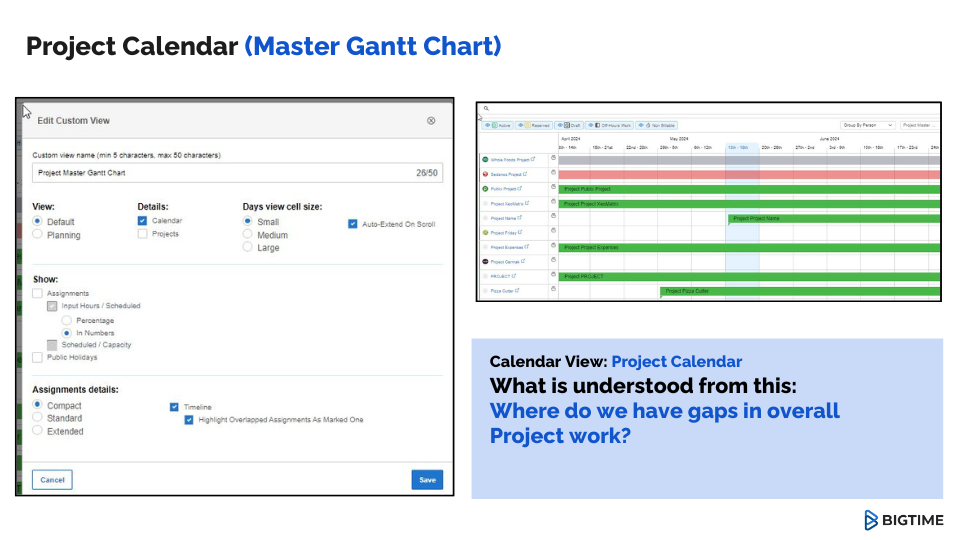Image resolution: width=960 pixels, height=540 pixels.
Task: Select Large days view cell size
Action: point(247,247)
